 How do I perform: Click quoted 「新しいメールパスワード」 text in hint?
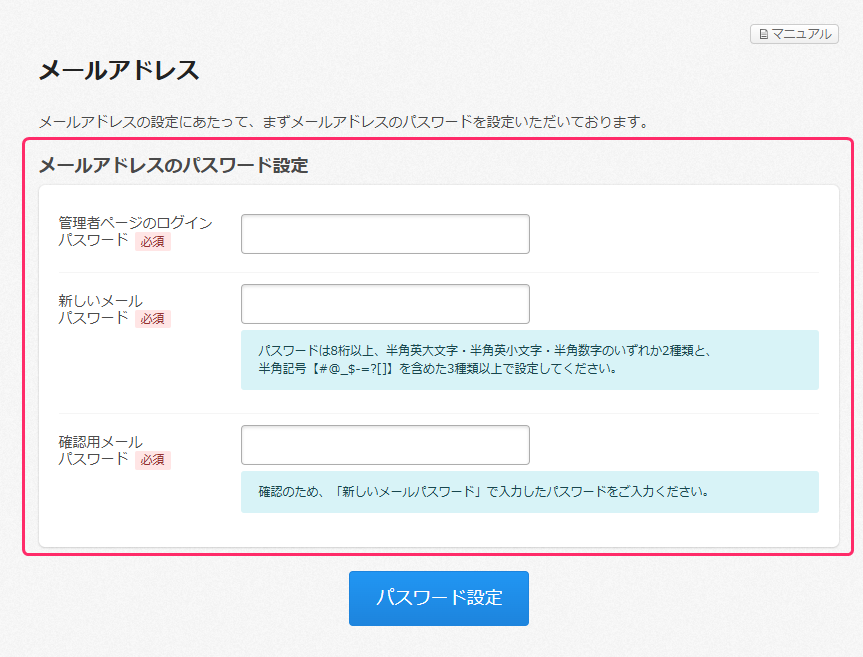point(410,492)
